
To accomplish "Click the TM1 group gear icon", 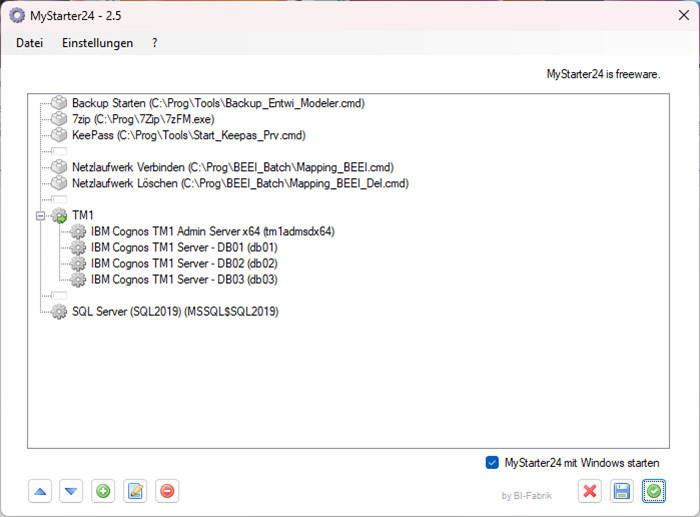I will (59, 215).
